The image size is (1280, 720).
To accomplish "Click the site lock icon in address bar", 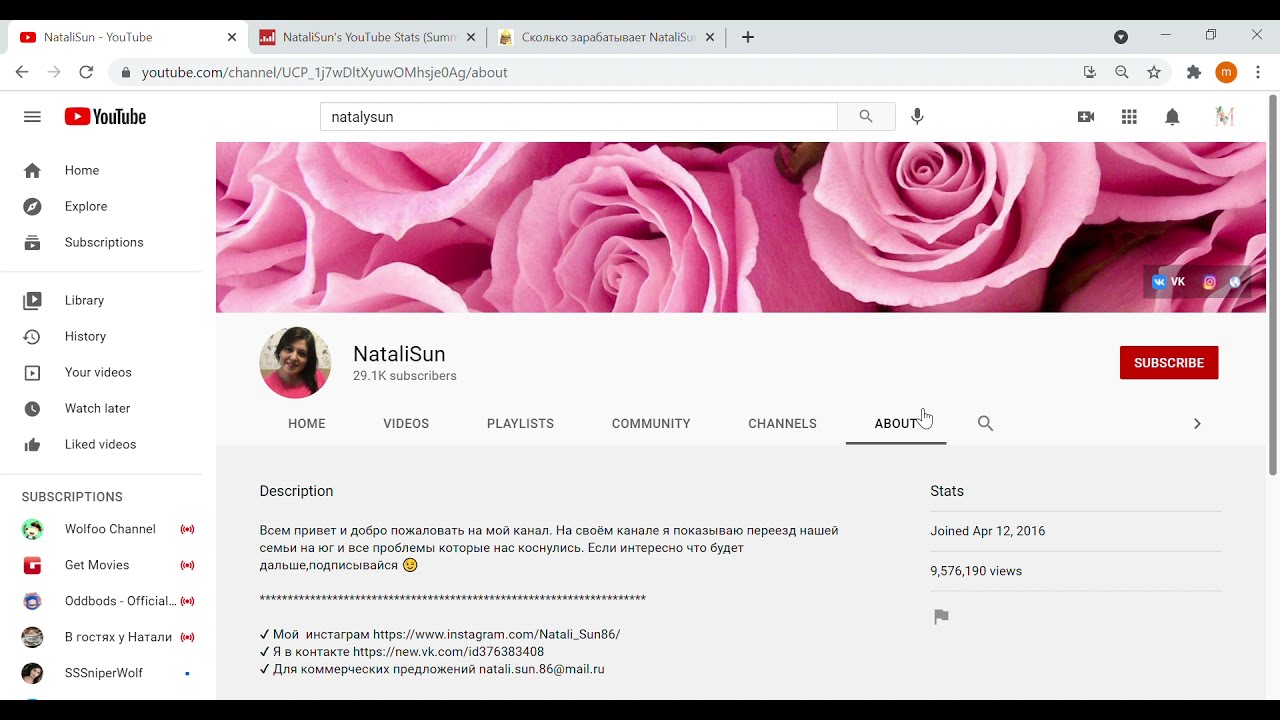I will pyautogui.click(x=126, y=73).
